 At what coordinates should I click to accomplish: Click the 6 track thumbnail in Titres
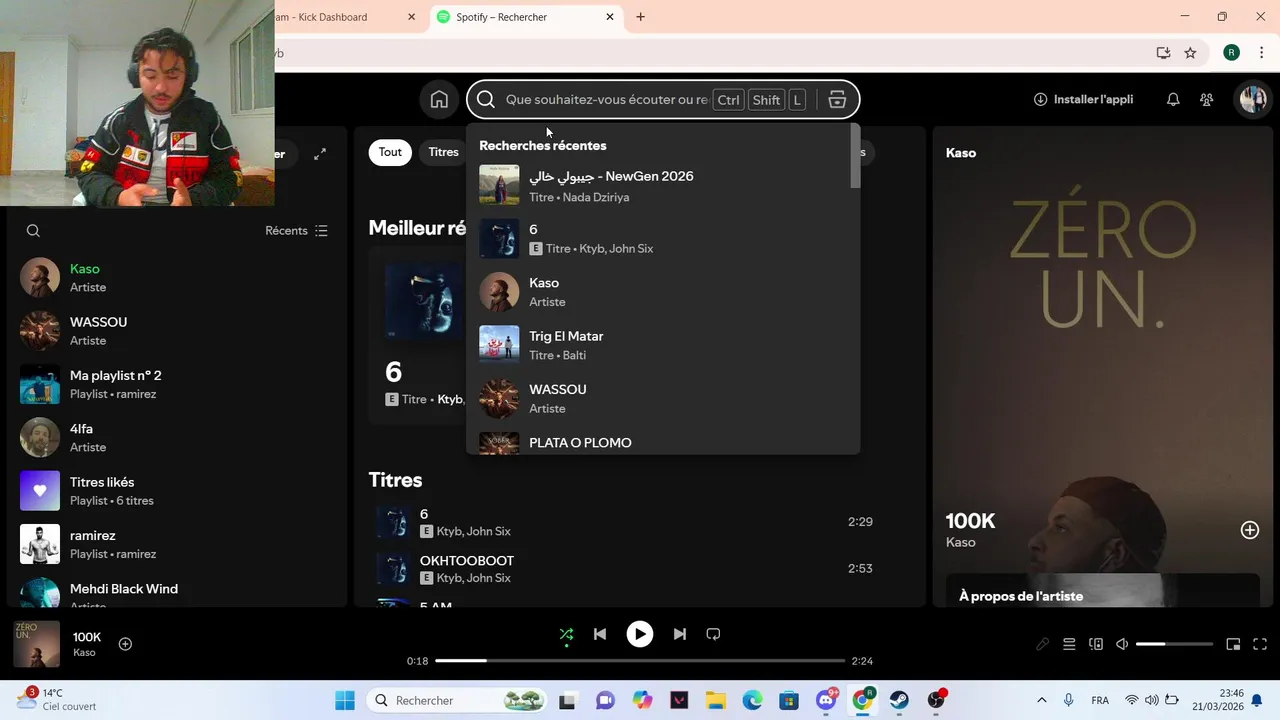(x=394, y=522)
